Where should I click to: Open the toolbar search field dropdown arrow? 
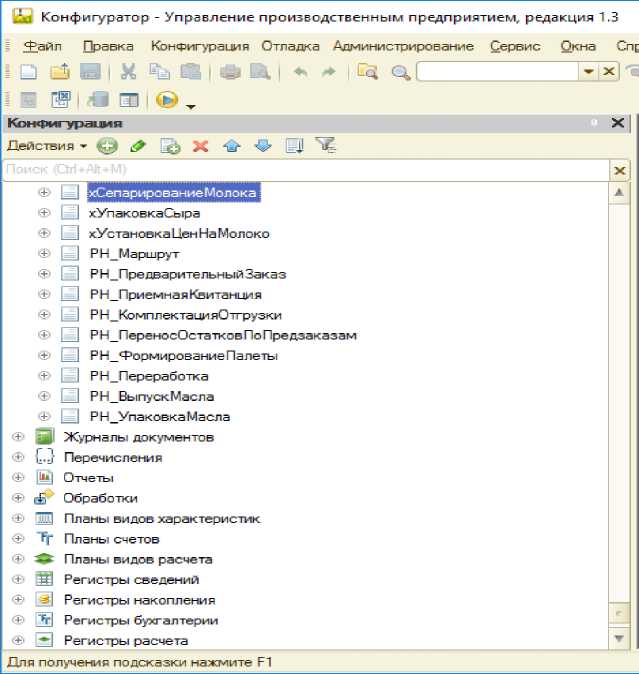tap(587, 72)
